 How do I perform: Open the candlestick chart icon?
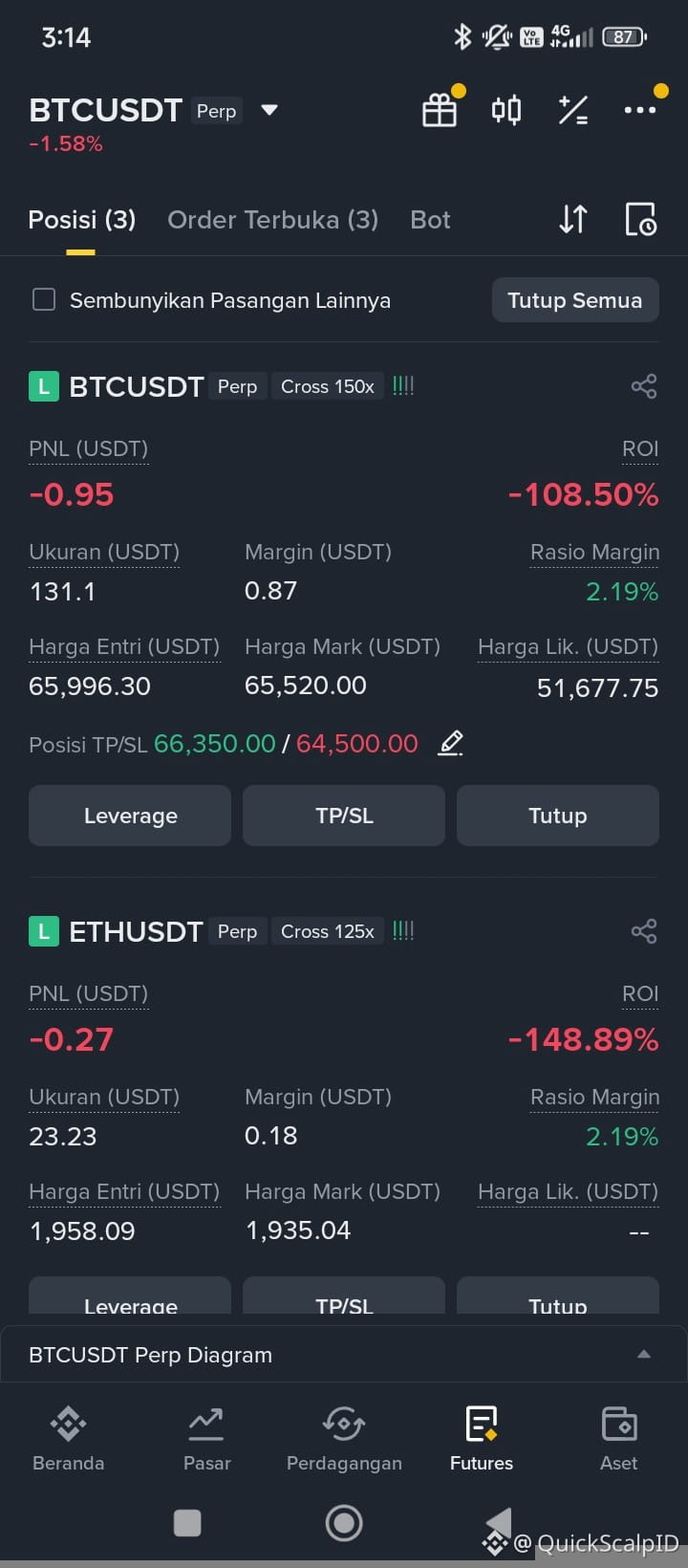tap(506, 110)
